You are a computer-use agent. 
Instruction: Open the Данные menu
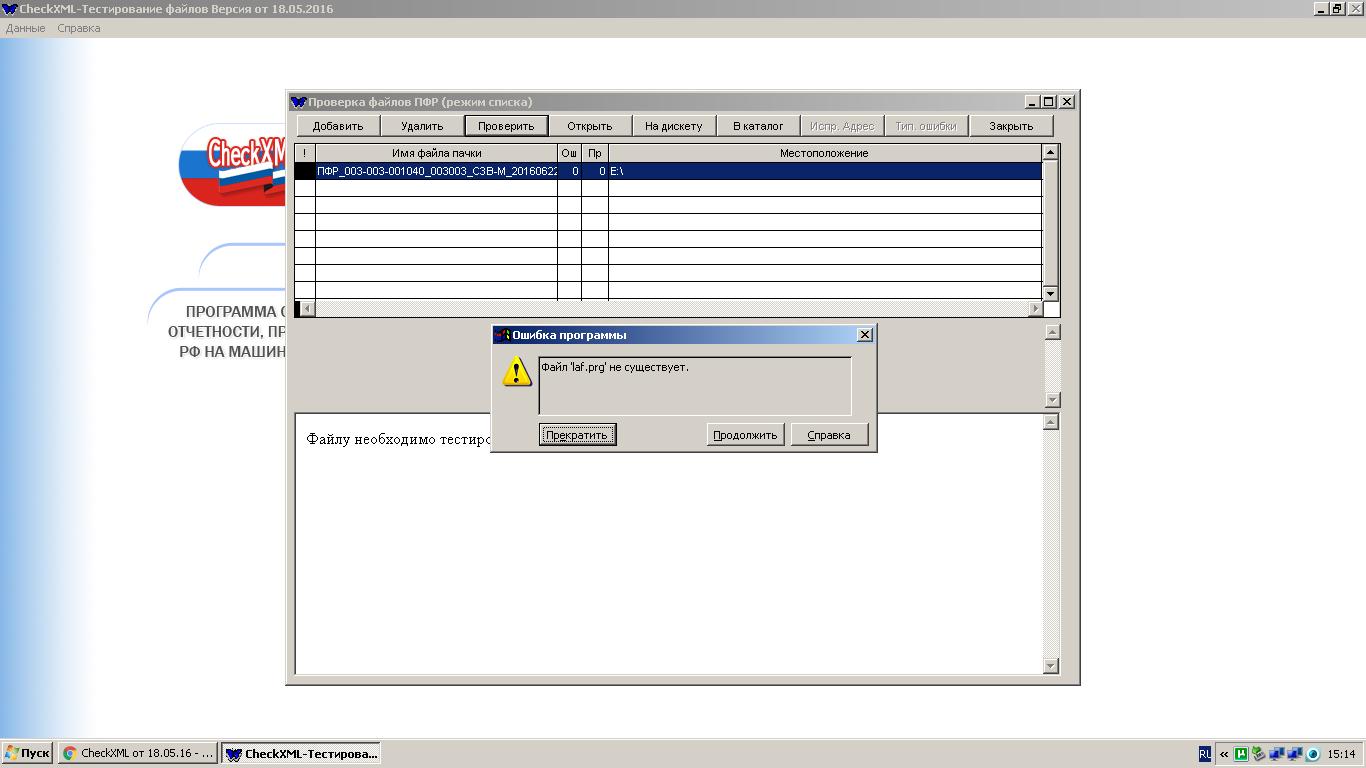coord(25,28)
